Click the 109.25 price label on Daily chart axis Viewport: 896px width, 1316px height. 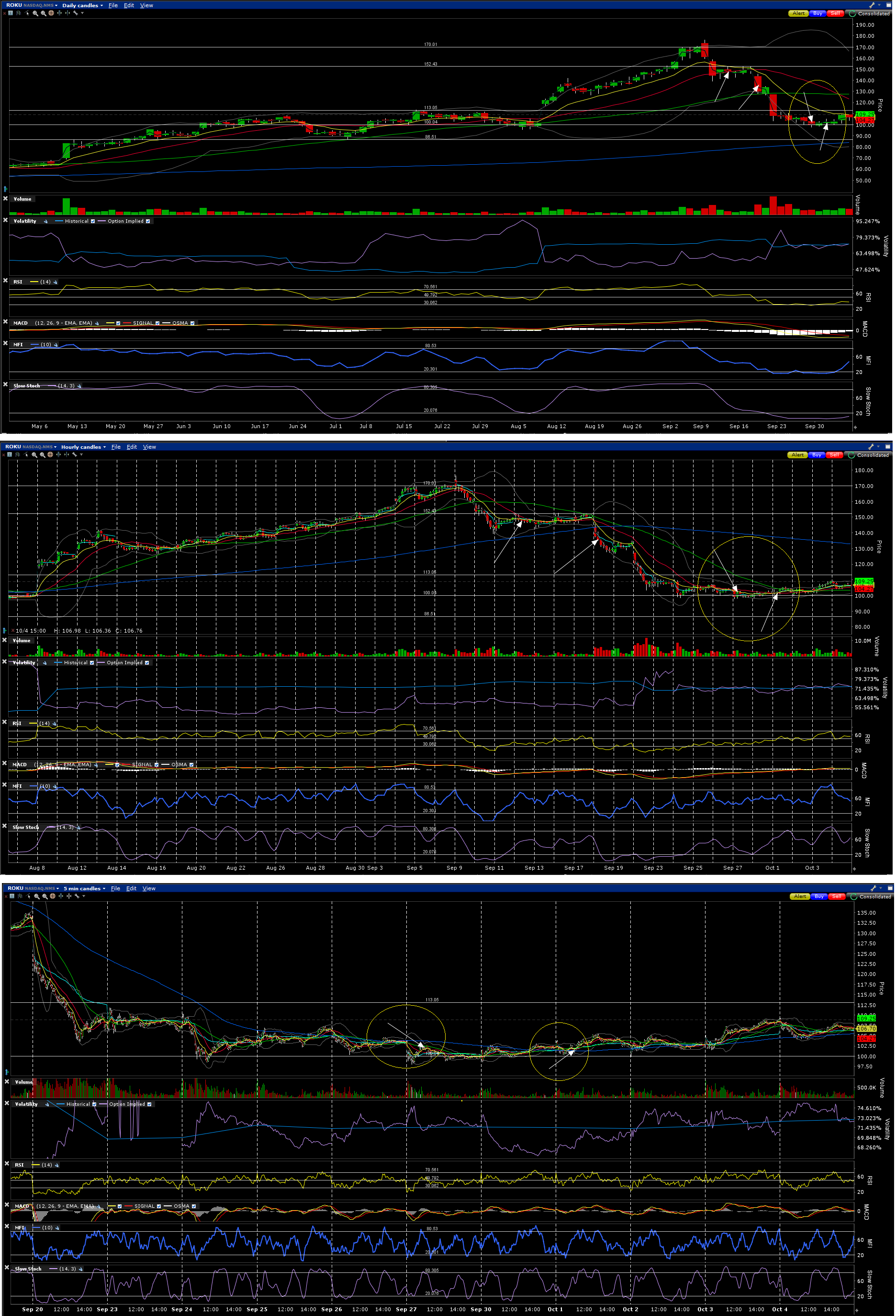tap(864, 114)
